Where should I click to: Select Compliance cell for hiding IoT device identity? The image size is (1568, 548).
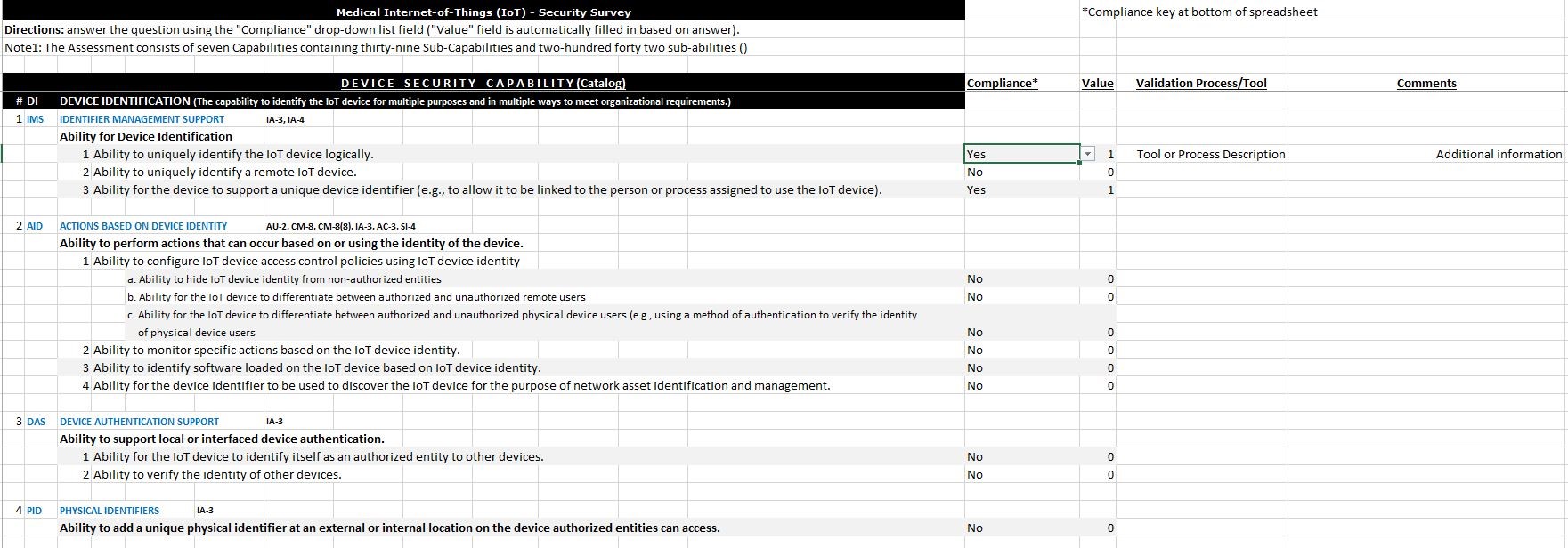click(x=1021, y=279)
